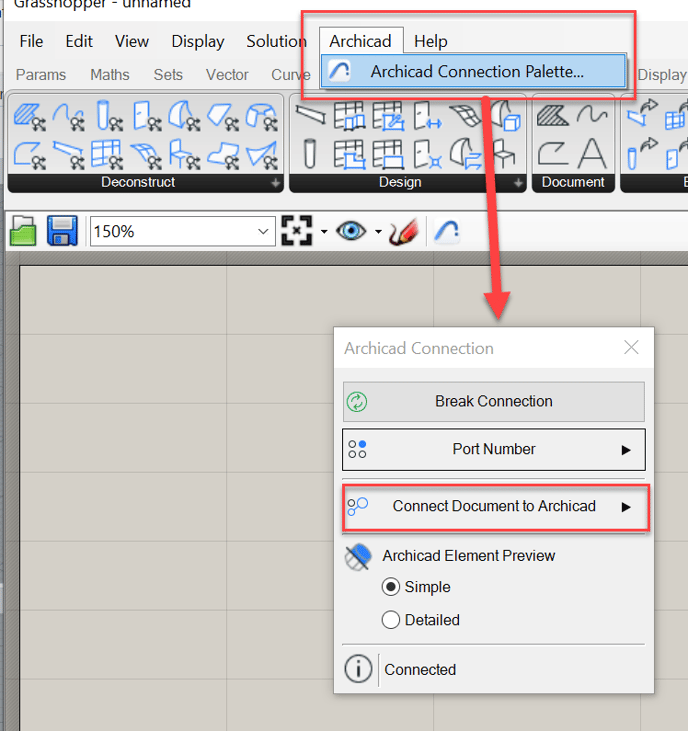
Task: Click the info icon next to Connected
Action: coord(358,669)
